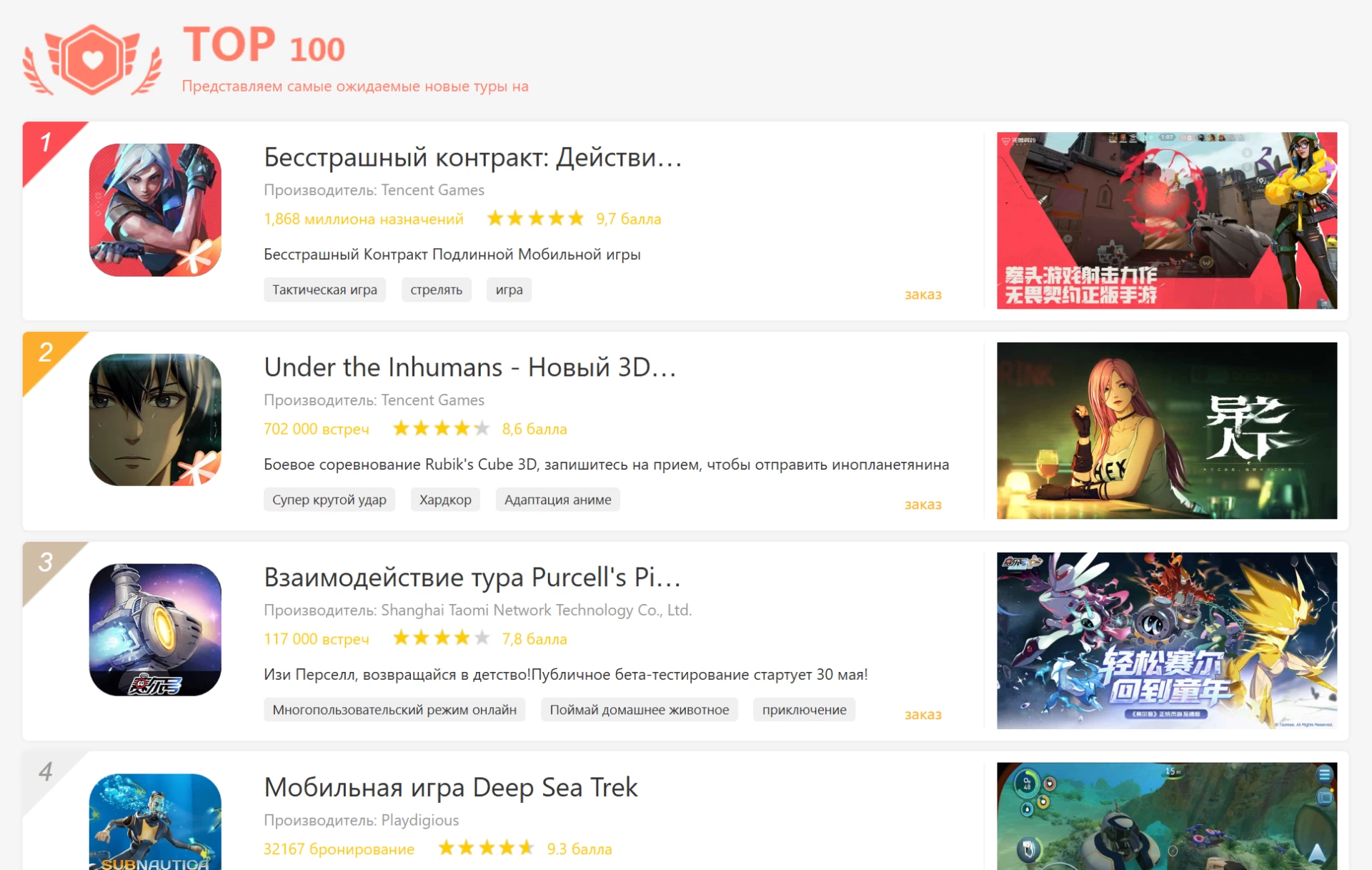Select the Адаптация аниме tag
1372x870 pixels.
click(557, 500)
